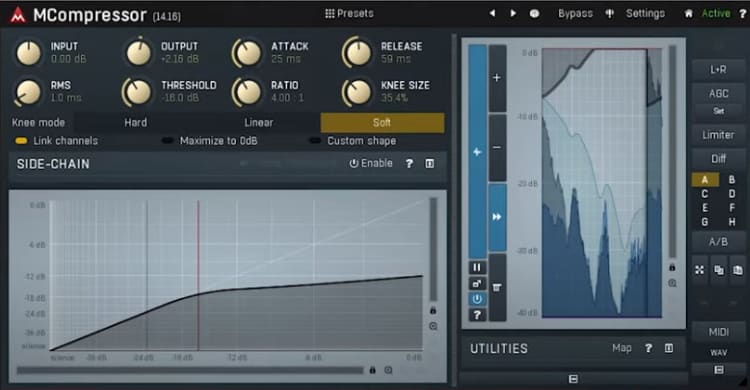This screenshot has height=390, width=750.
Task: Click the INPUT gain knob
Action: (29, 53)
